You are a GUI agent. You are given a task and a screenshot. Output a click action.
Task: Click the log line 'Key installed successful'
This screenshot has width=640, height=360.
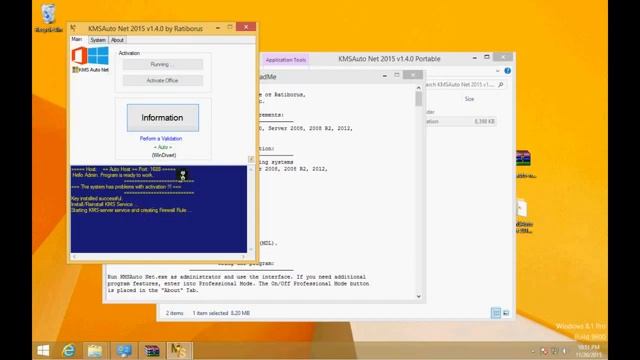(x=97, y=198)
